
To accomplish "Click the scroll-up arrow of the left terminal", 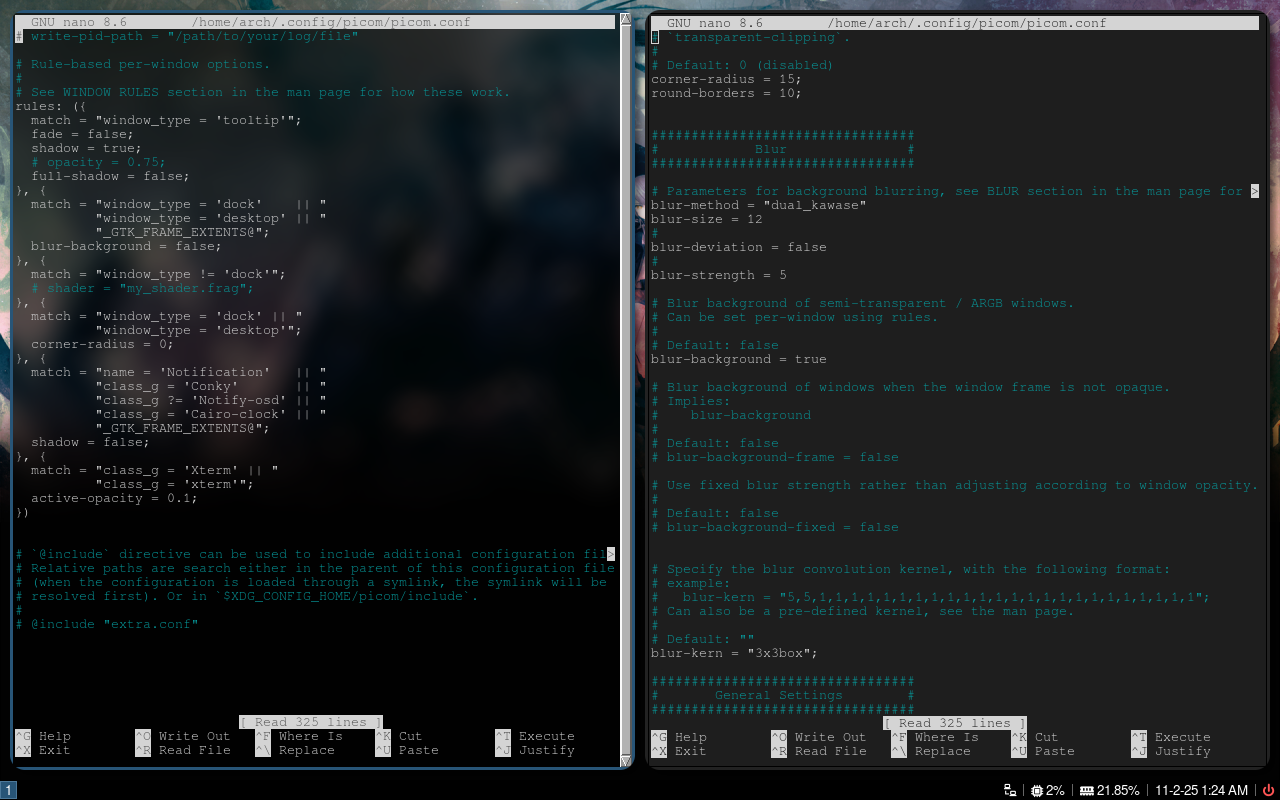I will tap(626, 19).
